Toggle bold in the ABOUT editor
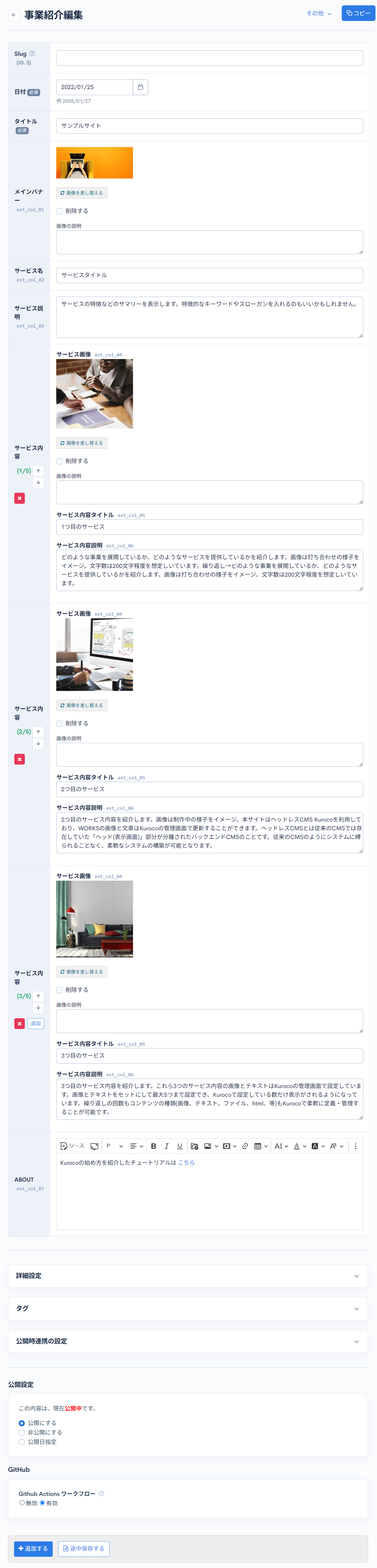377x1568 pixels. tap(153, 1146)
